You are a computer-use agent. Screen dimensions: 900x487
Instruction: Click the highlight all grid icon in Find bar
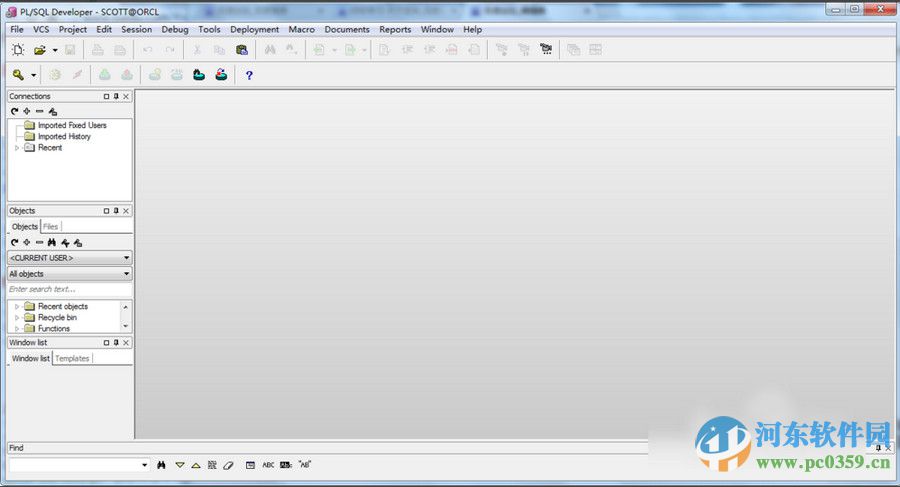point(212,465)
